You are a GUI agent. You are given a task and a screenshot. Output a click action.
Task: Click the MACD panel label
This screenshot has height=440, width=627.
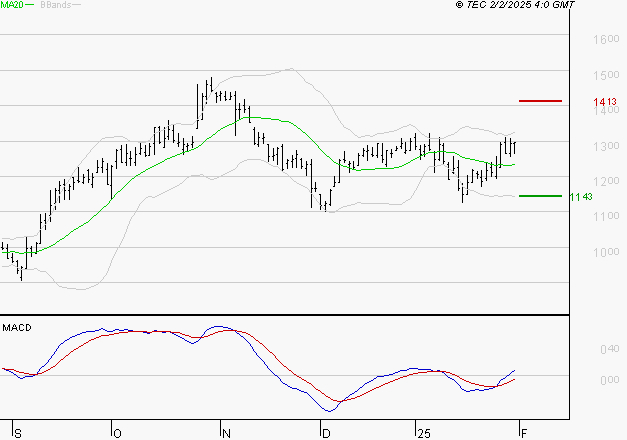coord(17,328)
